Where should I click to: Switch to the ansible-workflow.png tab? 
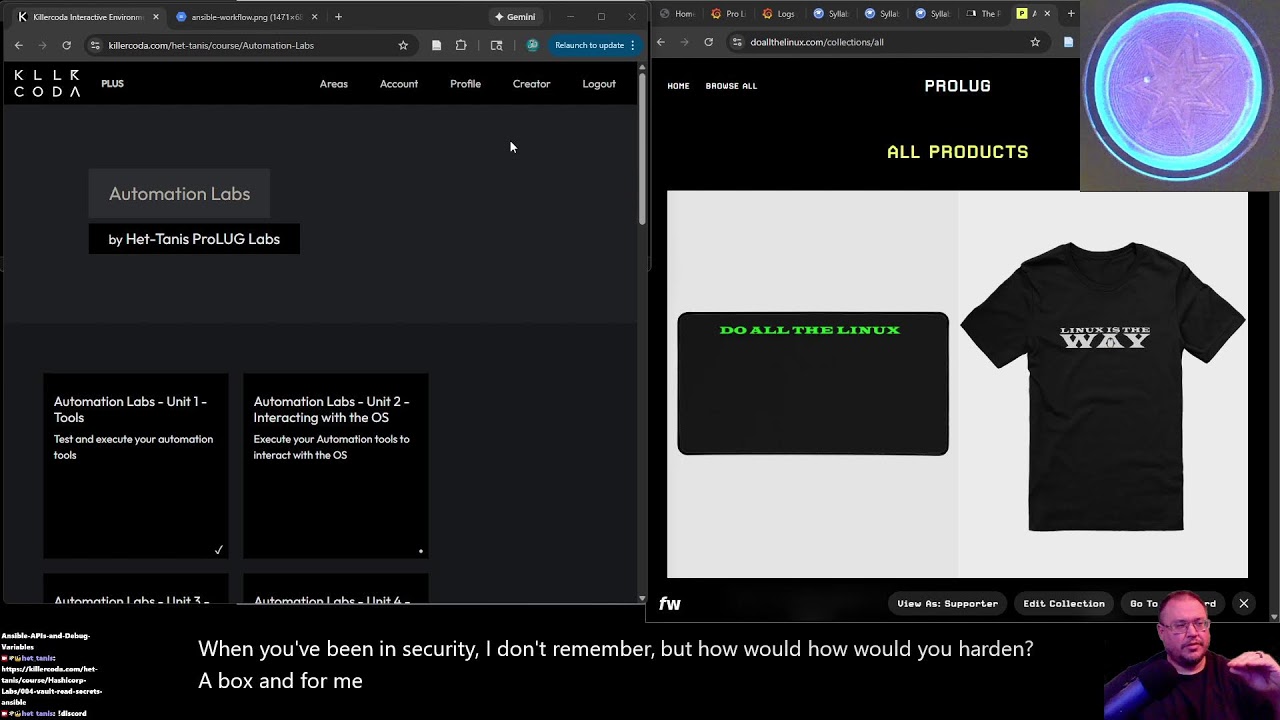point(246,17)
